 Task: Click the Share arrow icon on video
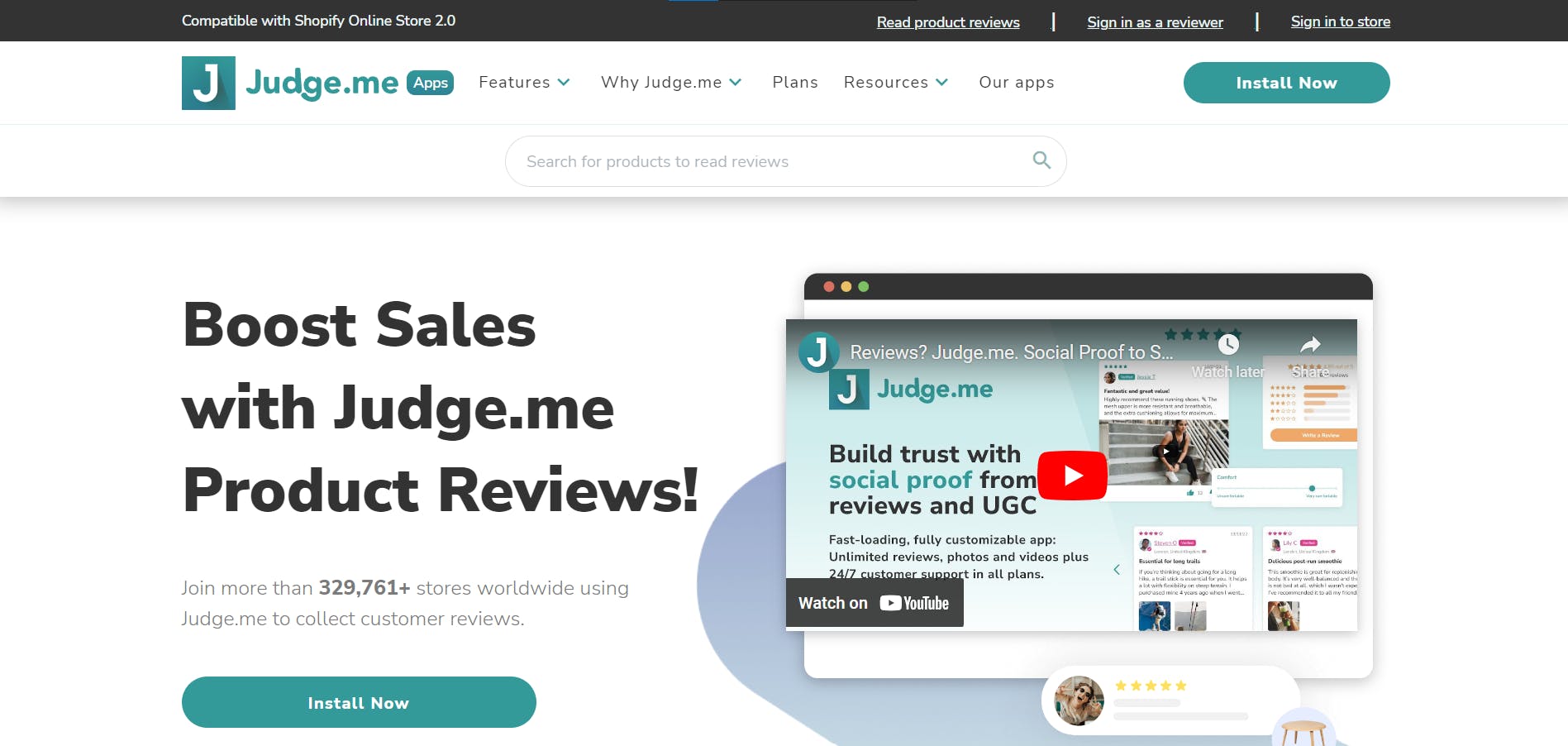coord(1311,345)
